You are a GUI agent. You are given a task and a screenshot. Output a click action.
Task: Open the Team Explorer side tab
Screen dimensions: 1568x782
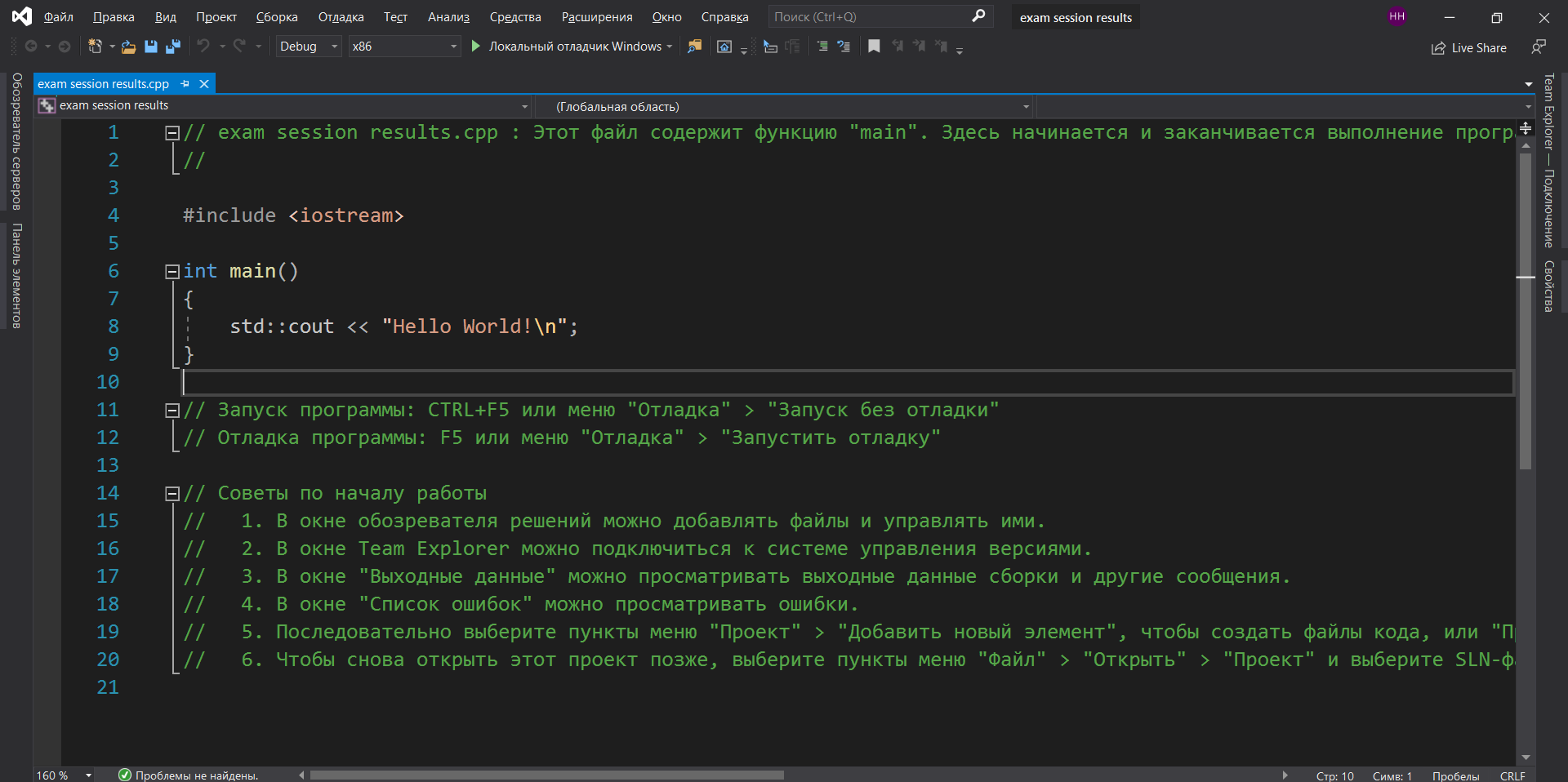1548,160
